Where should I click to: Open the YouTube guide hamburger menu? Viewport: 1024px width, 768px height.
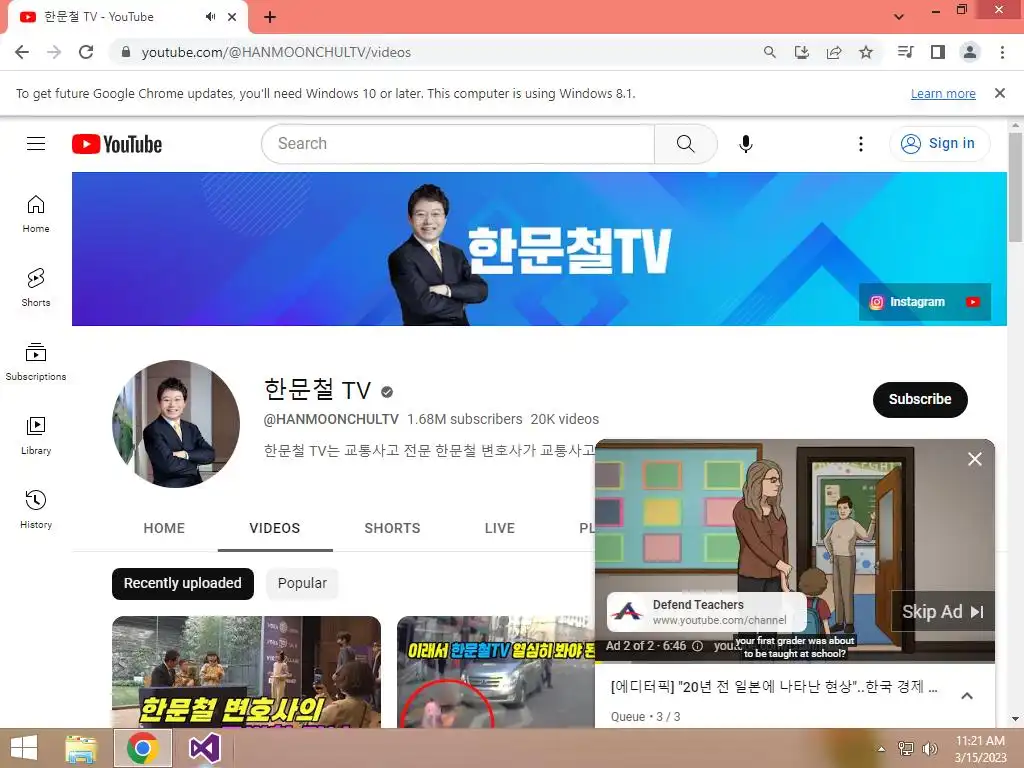(36, 144)
